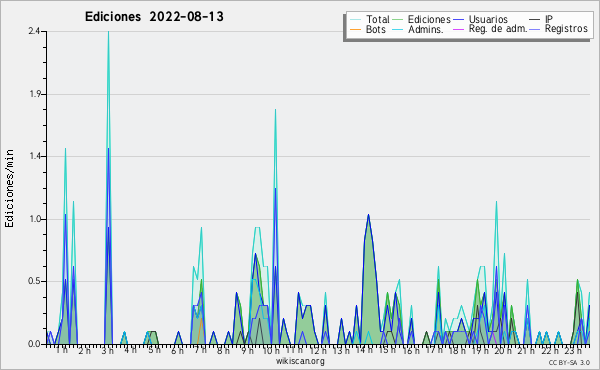Click the 1.4 y-axis value
Viewport: 600px width, 370px height.
point(34,156)
